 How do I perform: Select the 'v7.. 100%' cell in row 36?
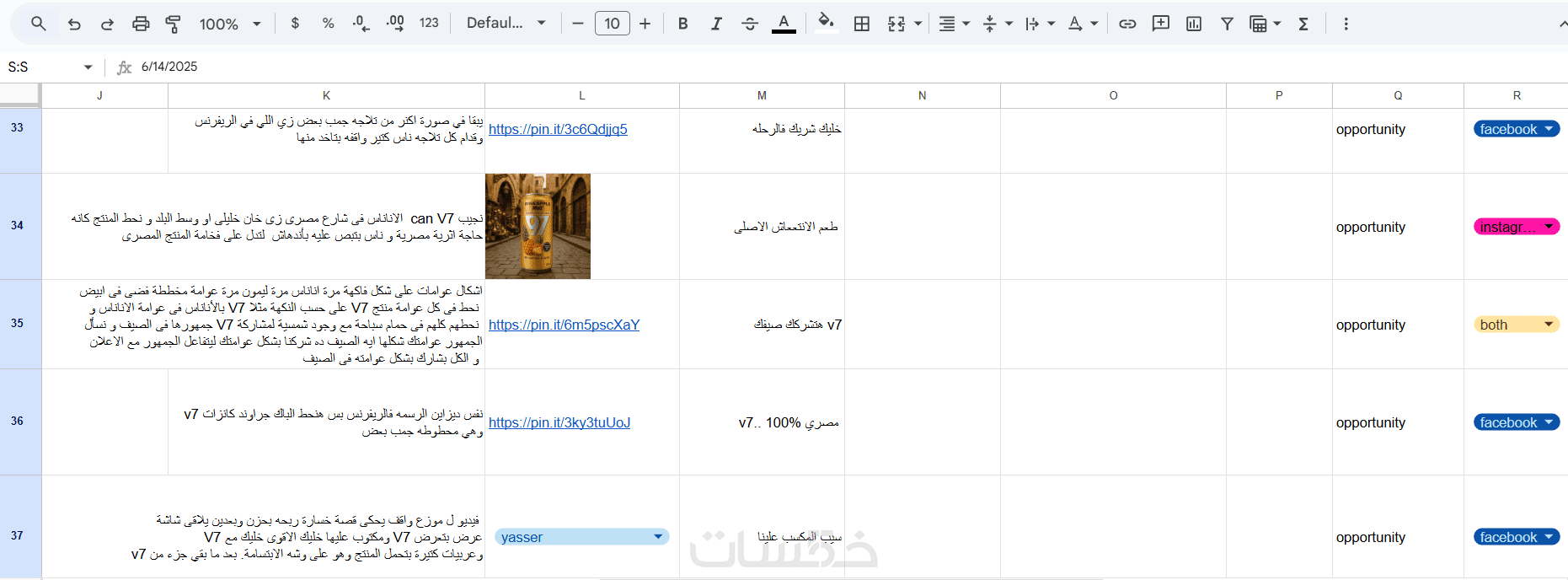pyautogui.click(x=762, y=422)
